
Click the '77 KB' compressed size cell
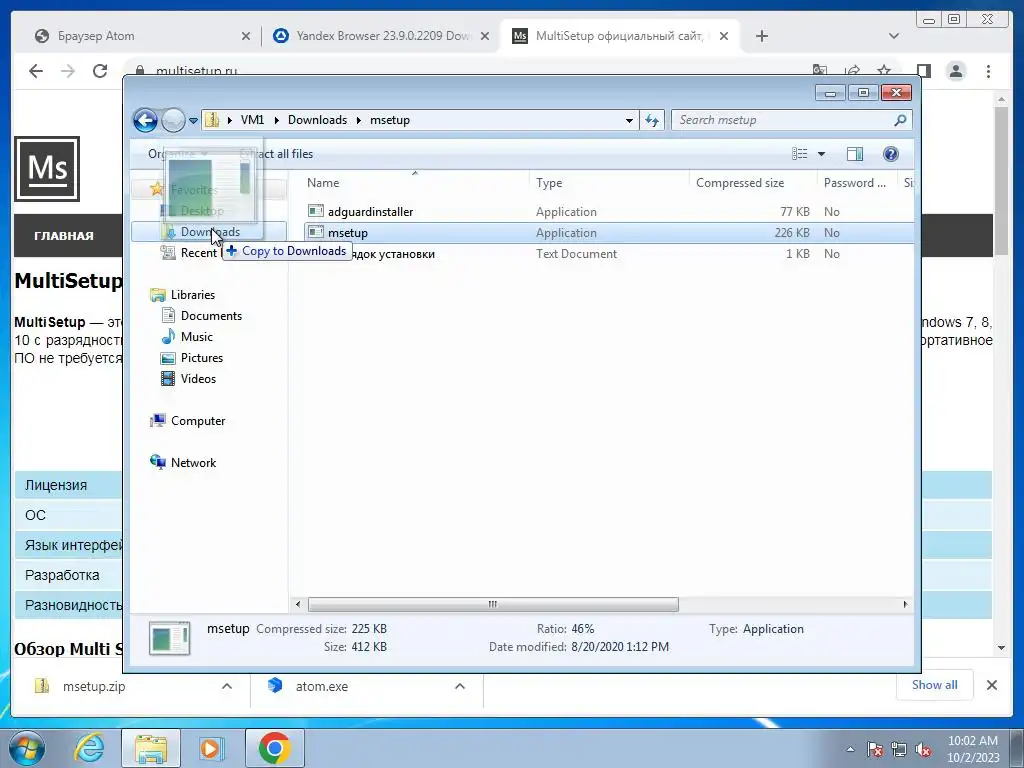pos(795,212)
